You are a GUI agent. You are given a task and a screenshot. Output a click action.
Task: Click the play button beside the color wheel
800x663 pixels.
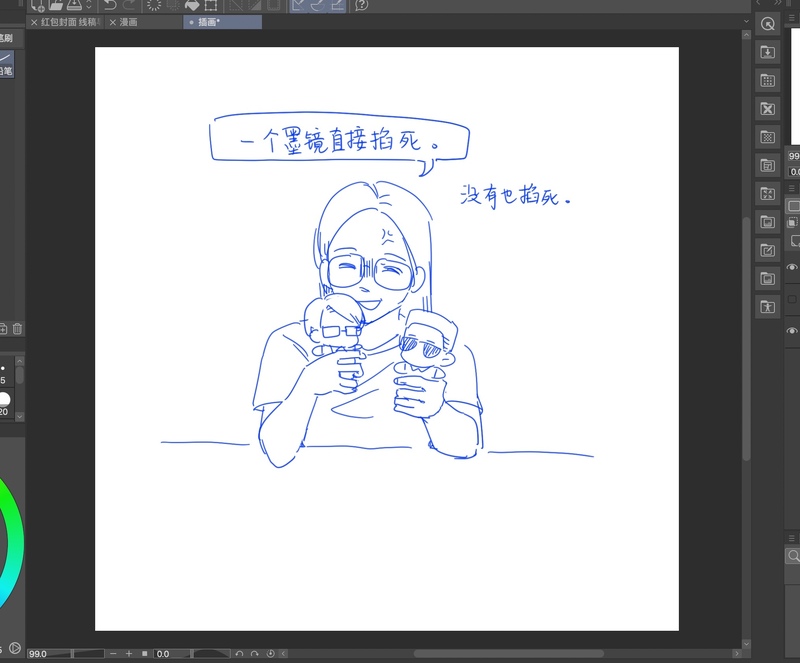(x=15, y=648)
